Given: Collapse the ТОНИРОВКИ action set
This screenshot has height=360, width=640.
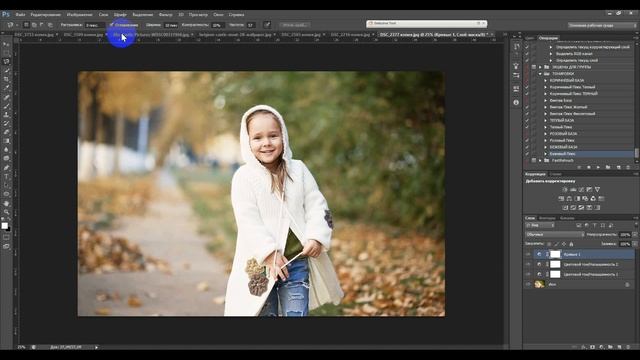Looking at the screenshot, I should point(540,73).
